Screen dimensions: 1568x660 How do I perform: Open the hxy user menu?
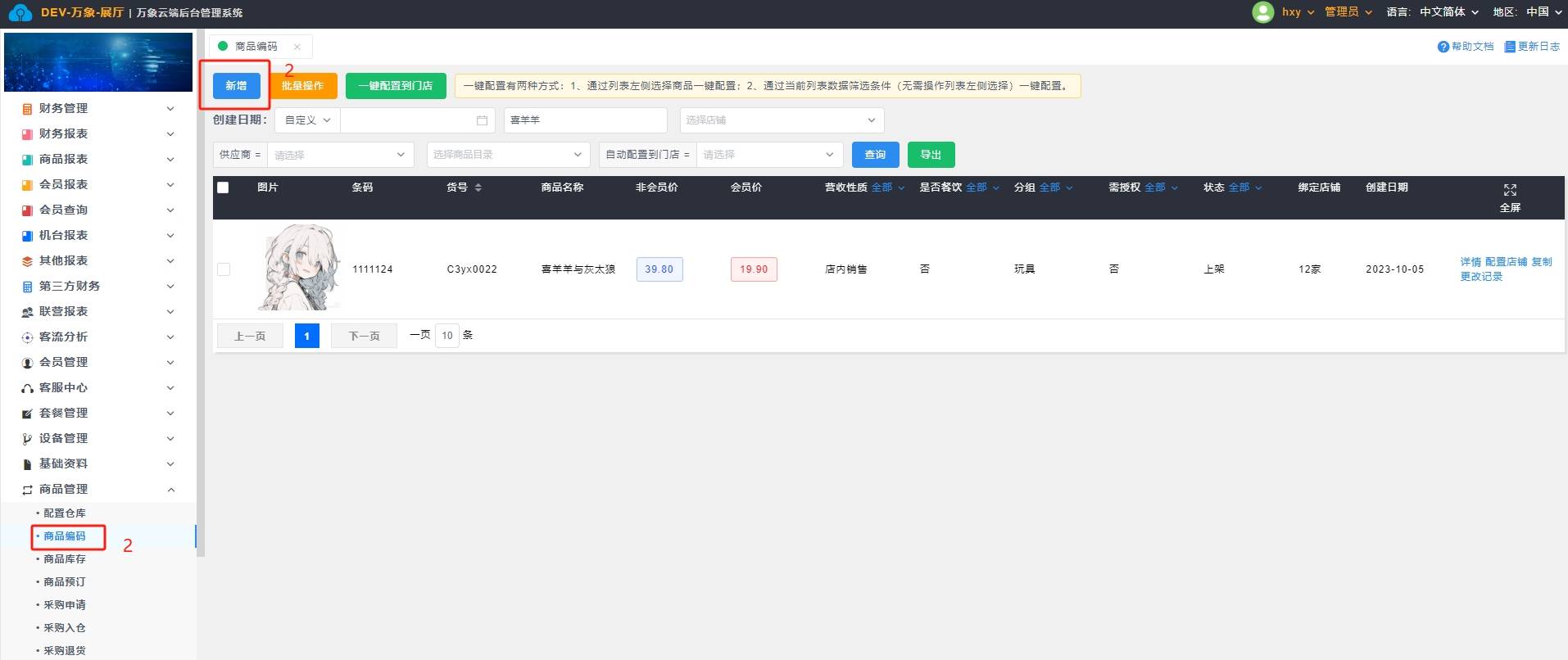(1298, 12)
